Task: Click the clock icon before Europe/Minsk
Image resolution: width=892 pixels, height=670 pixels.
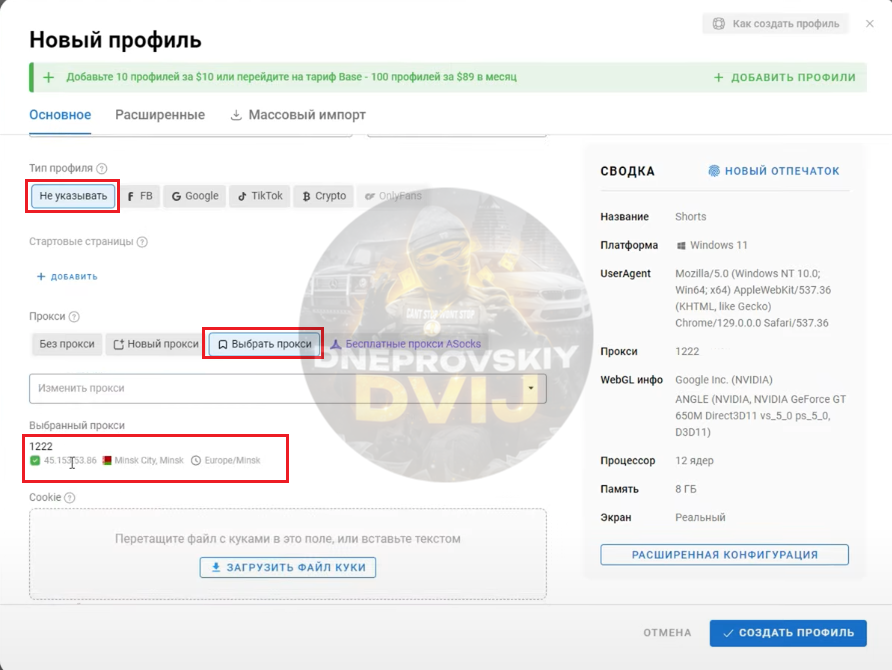Action: [196, 460]
